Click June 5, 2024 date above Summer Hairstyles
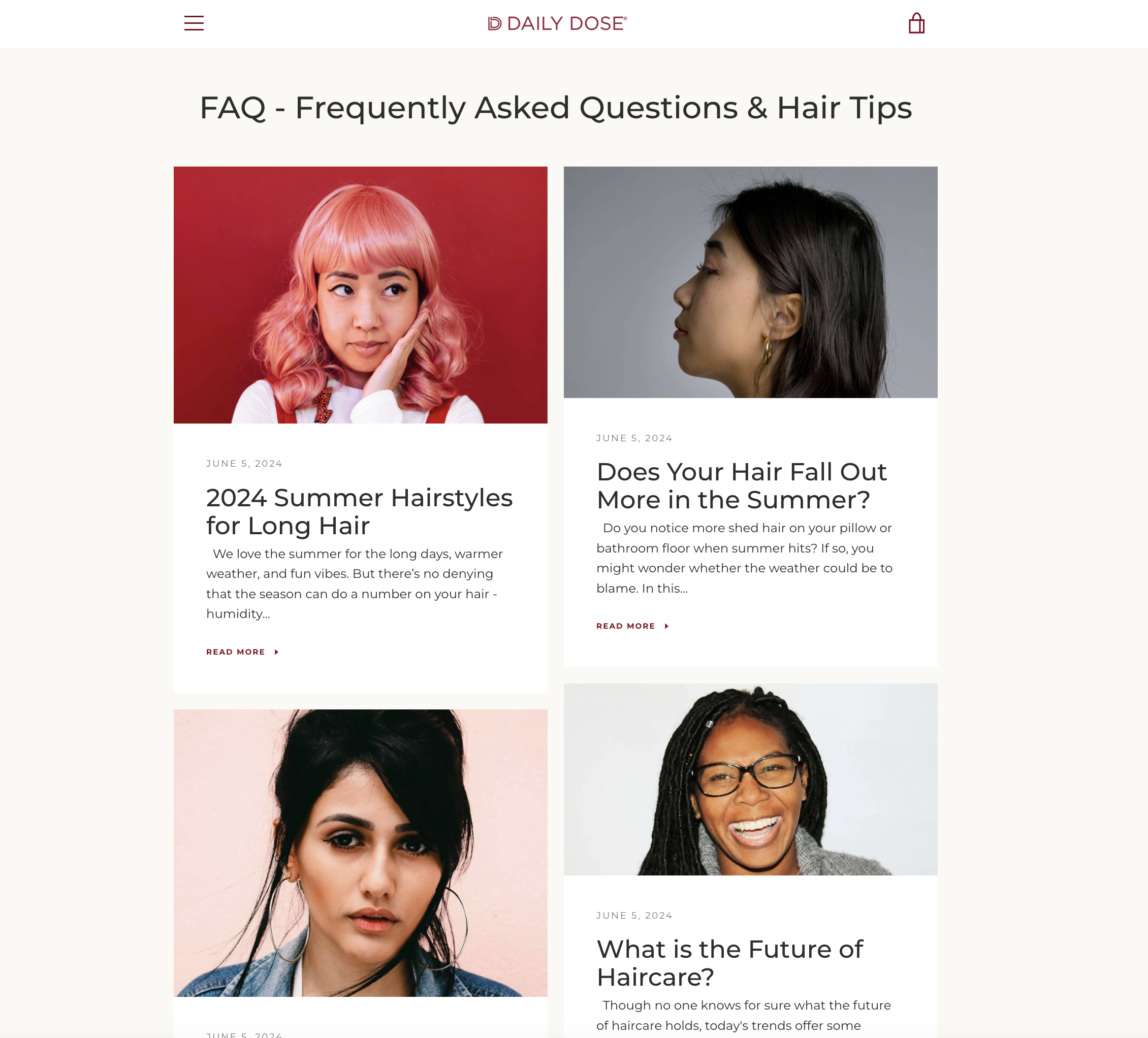 [x=244, y=464]
